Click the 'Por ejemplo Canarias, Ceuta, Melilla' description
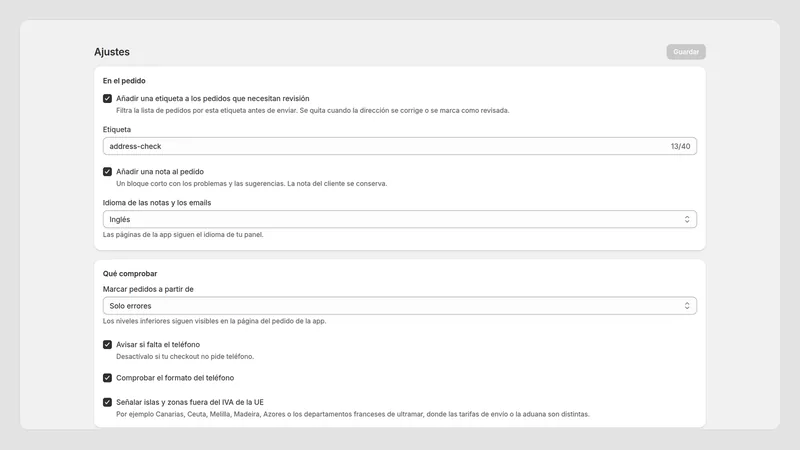Image resolution: width=800 pixels, height=450 pixels. (x=353, y=414)
